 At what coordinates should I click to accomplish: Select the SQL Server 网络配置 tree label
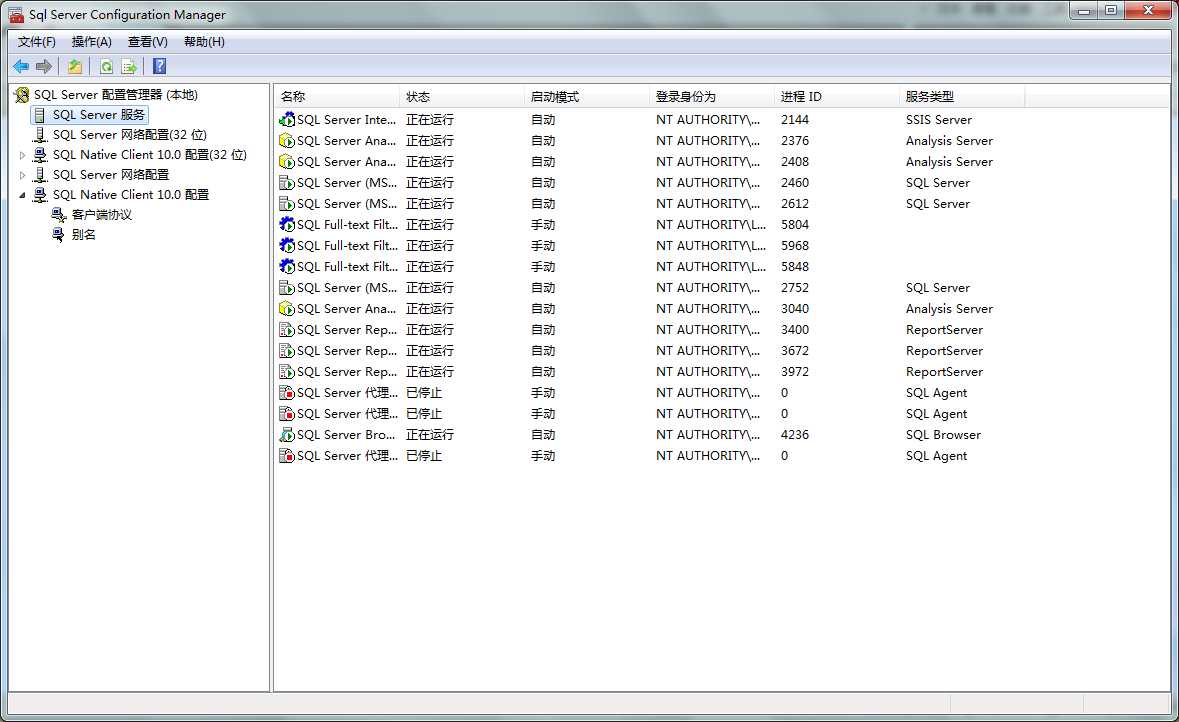[111, 175]
